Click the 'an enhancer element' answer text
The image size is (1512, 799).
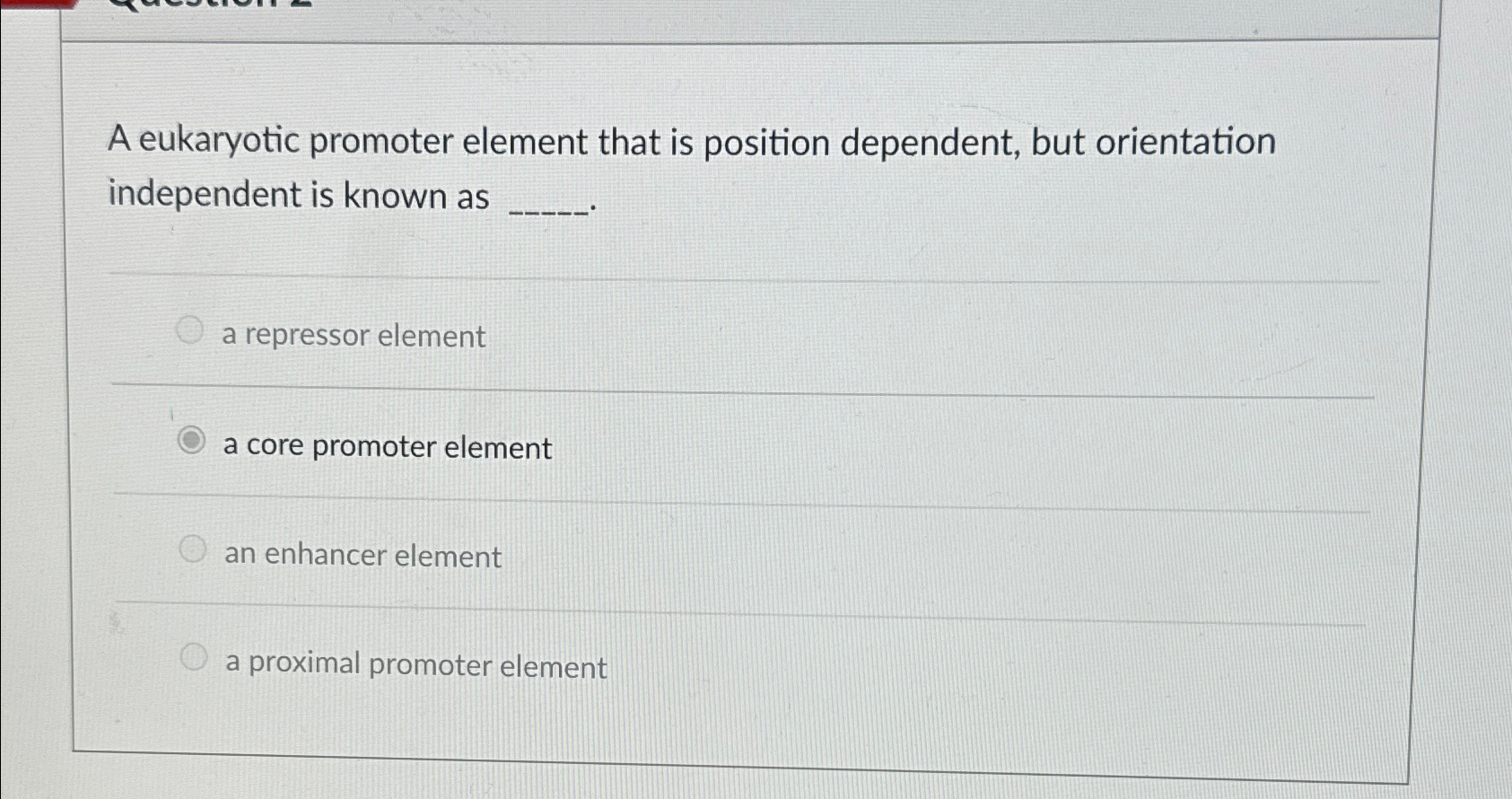pos(363,555)
